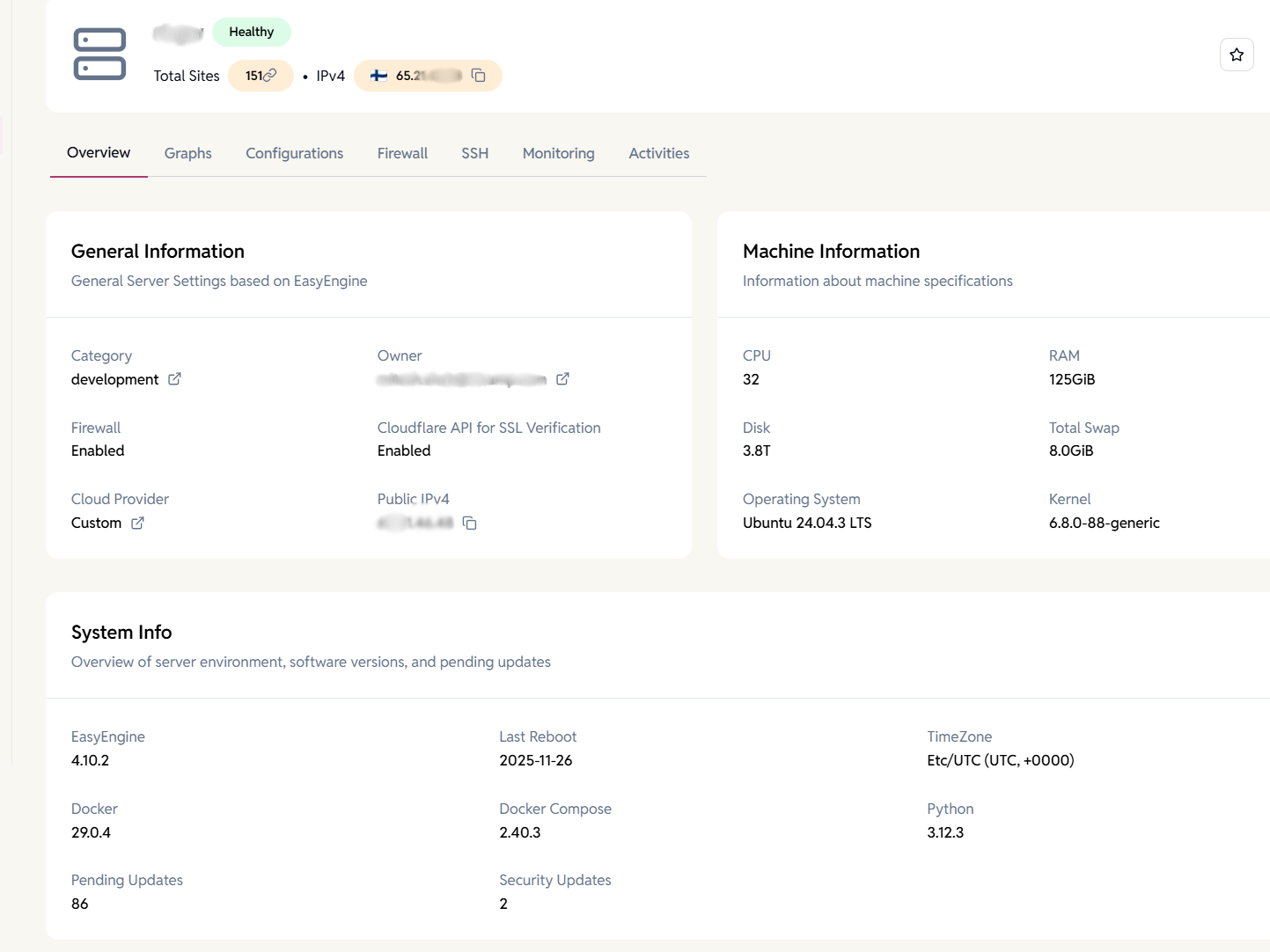Toggle the star to favorite this server
The width and height of the screenshot is (1270, 952).
coord(1237,55)
